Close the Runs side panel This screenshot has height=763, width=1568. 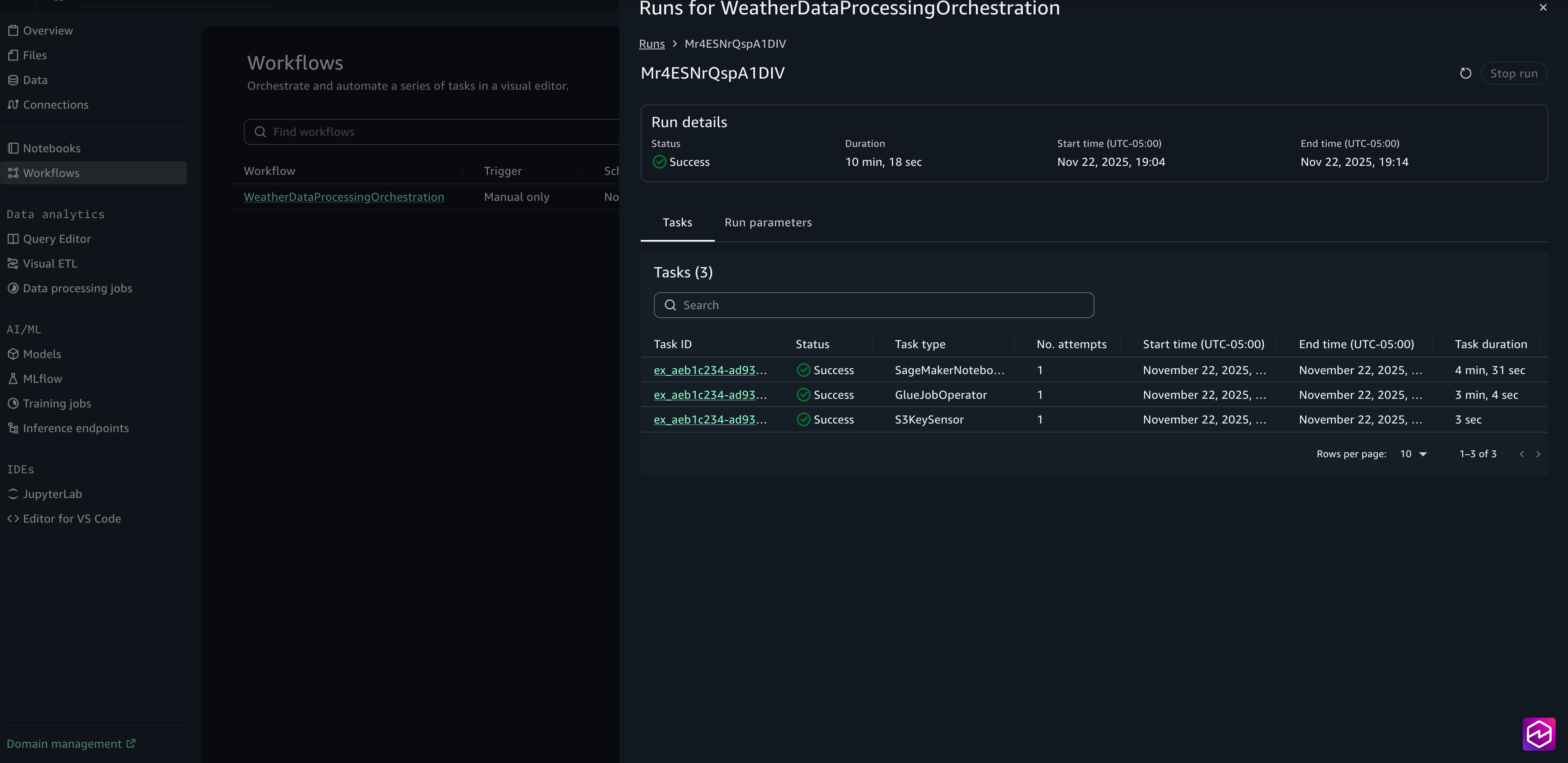(x=1542, y=8)
